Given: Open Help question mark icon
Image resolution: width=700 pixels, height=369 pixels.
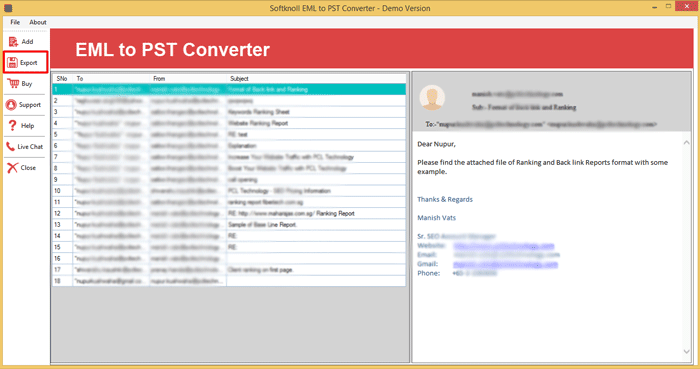Looking at the screenshot, I should [12, 125].
